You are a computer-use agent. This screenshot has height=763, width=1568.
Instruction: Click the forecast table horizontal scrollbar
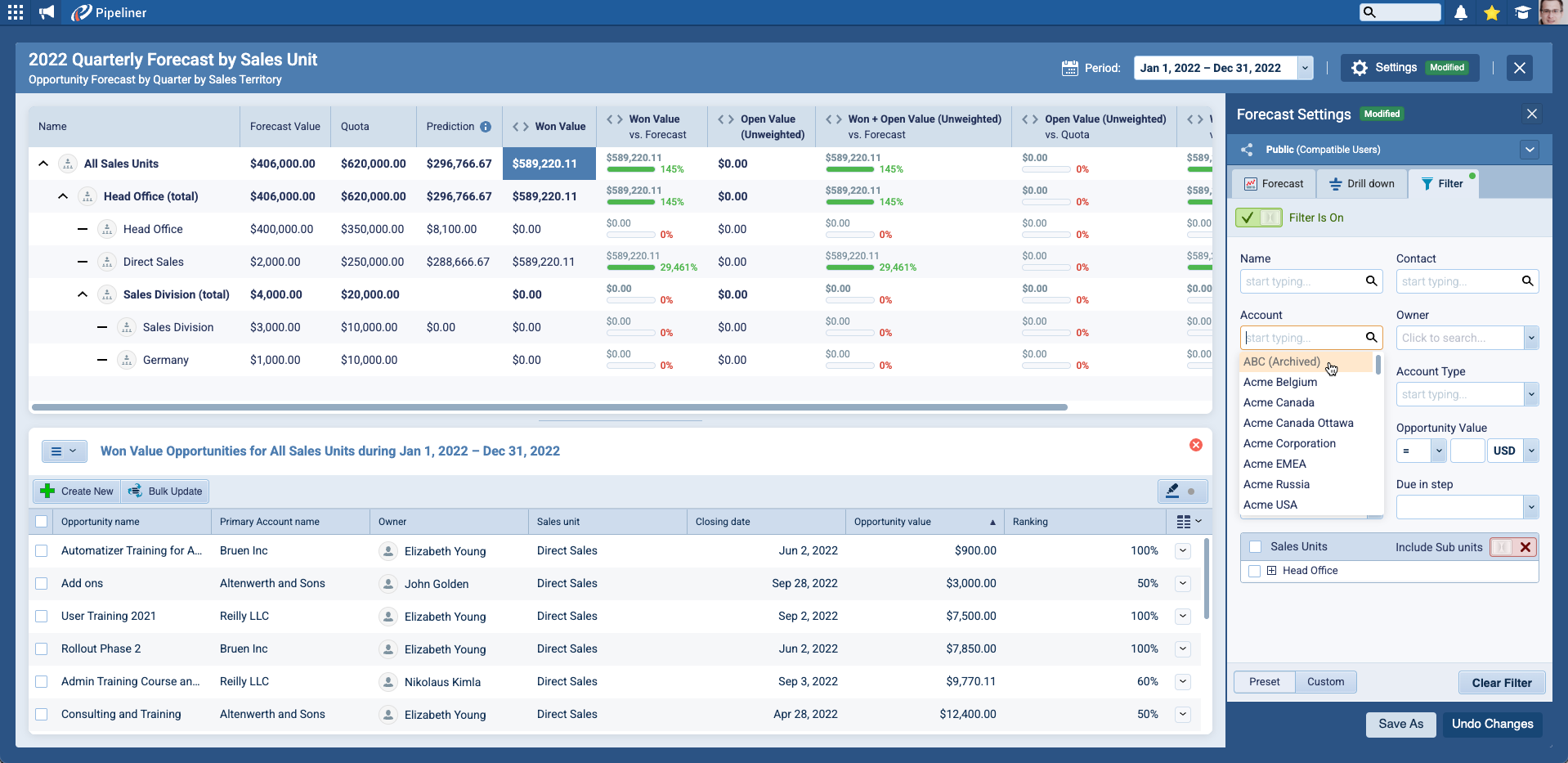pos(548,406)
